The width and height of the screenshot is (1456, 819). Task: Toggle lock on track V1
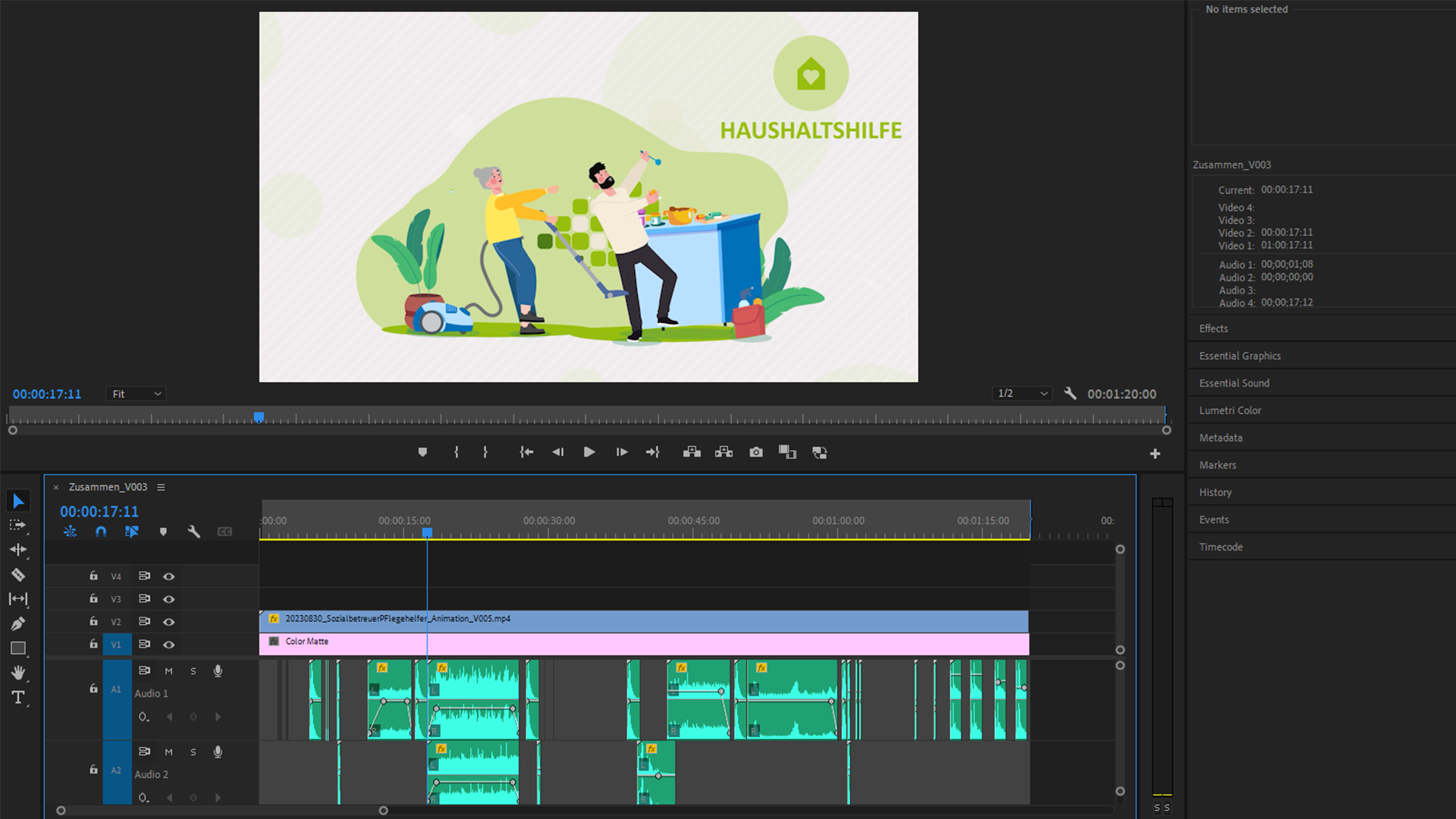[93, 644]
